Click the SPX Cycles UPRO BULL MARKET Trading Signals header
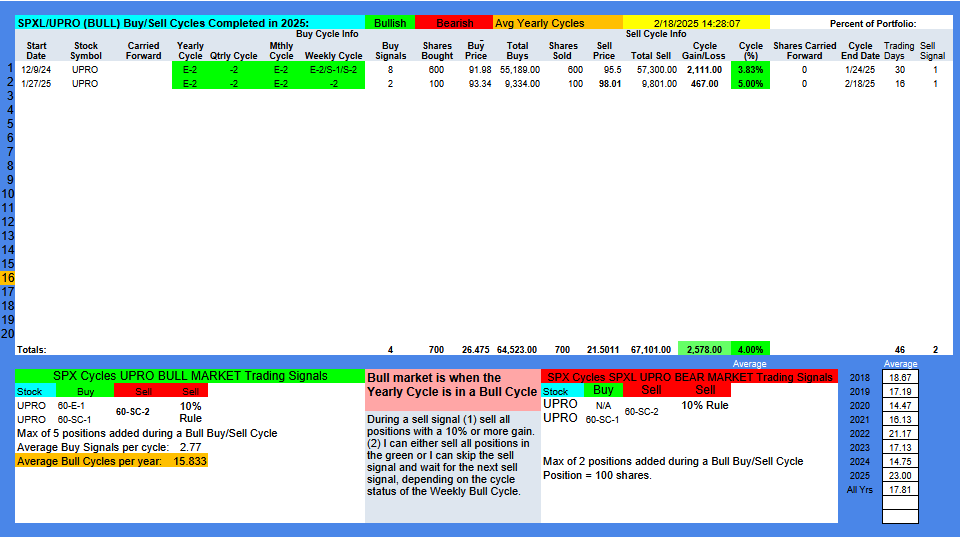 (190, 376)
